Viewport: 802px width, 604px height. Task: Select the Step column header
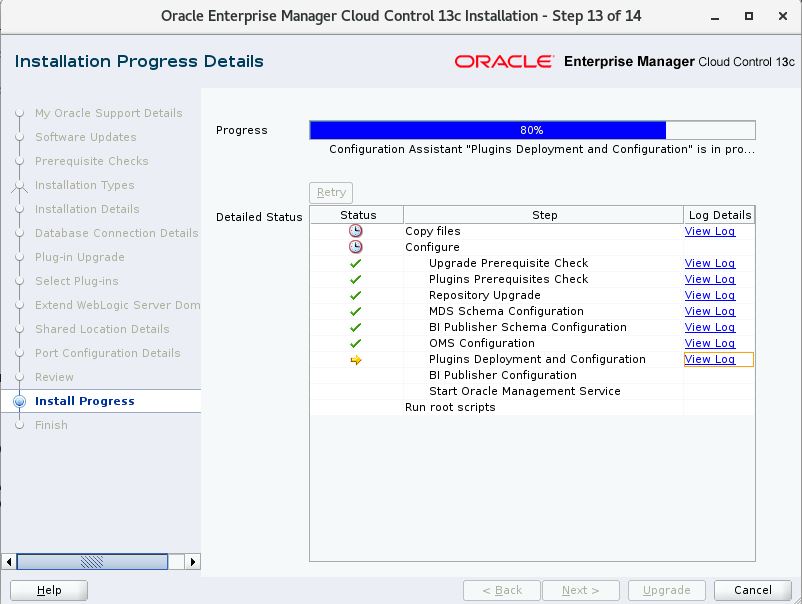544,215
